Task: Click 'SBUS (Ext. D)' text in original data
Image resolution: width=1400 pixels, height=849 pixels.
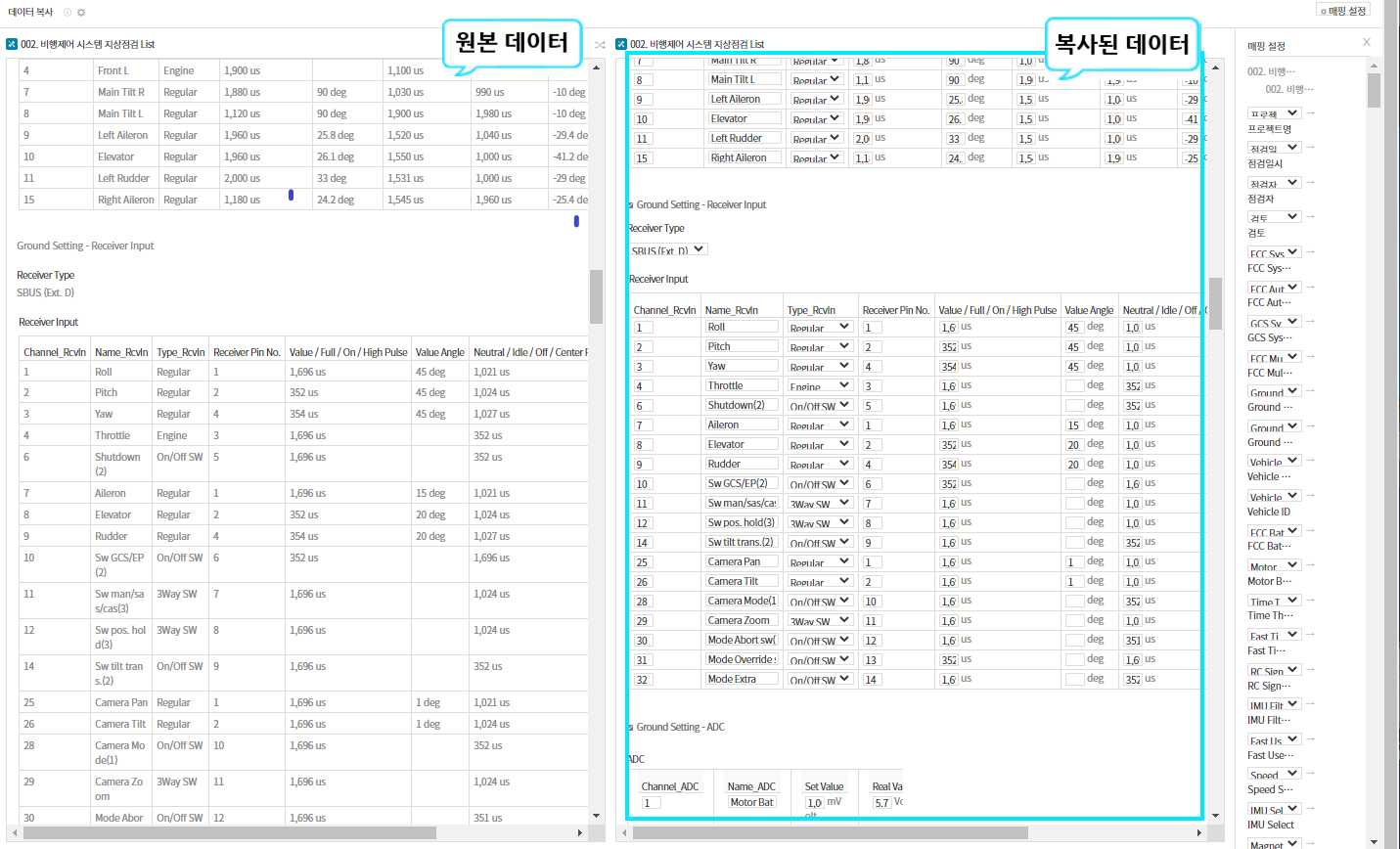Action: coord(45,292)
